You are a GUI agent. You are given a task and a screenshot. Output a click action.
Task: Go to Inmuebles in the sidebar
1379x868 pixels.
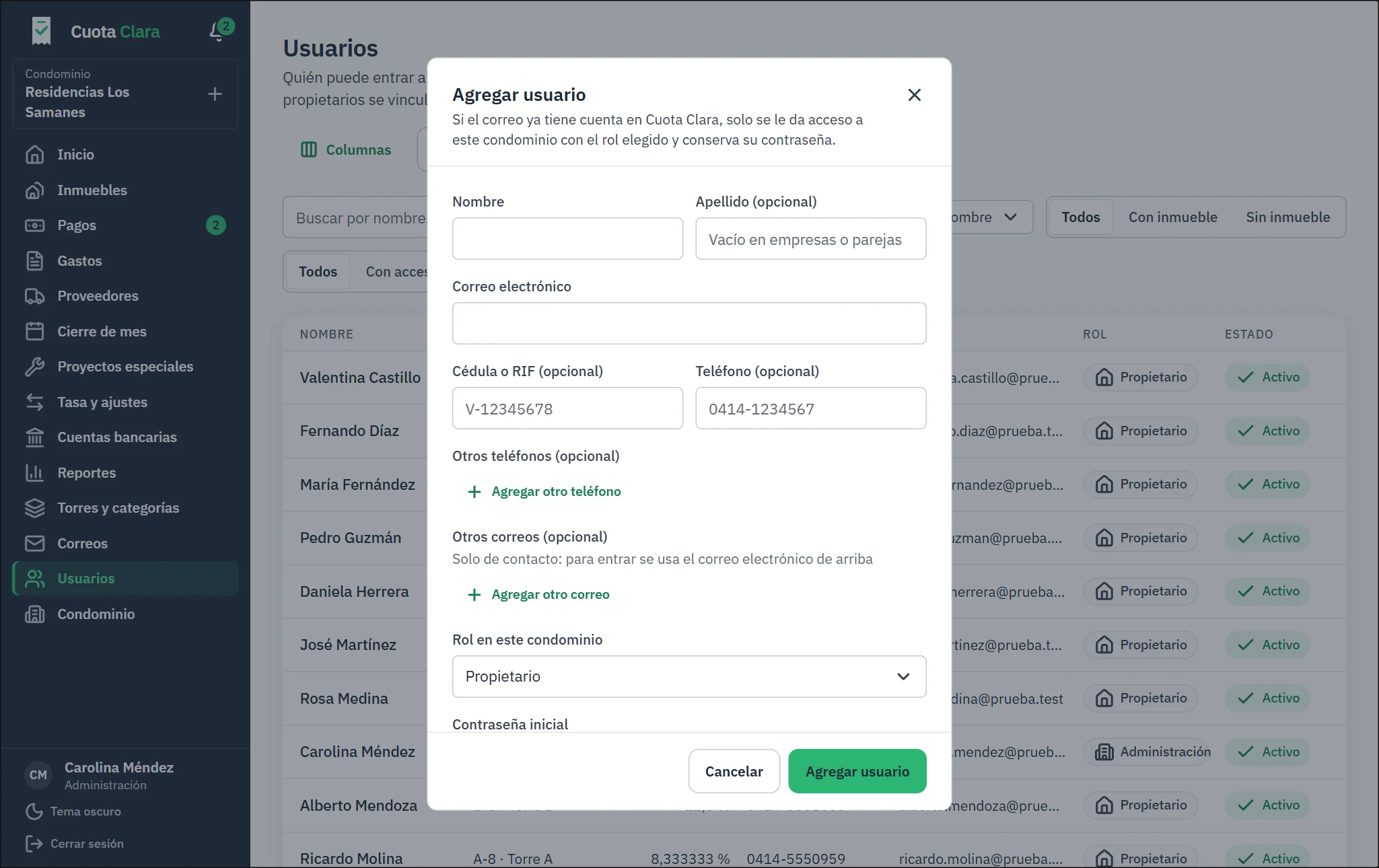(x=125, y=190)
